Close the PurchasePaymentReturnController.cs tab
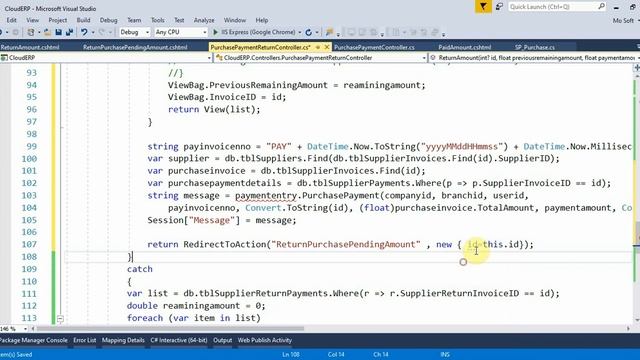 [327, 47]
